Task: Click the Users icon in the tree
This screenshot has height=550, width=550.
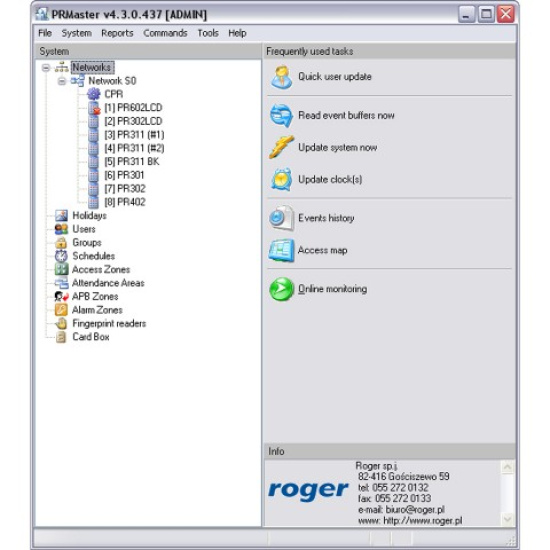Action: [x=61, y=229]
